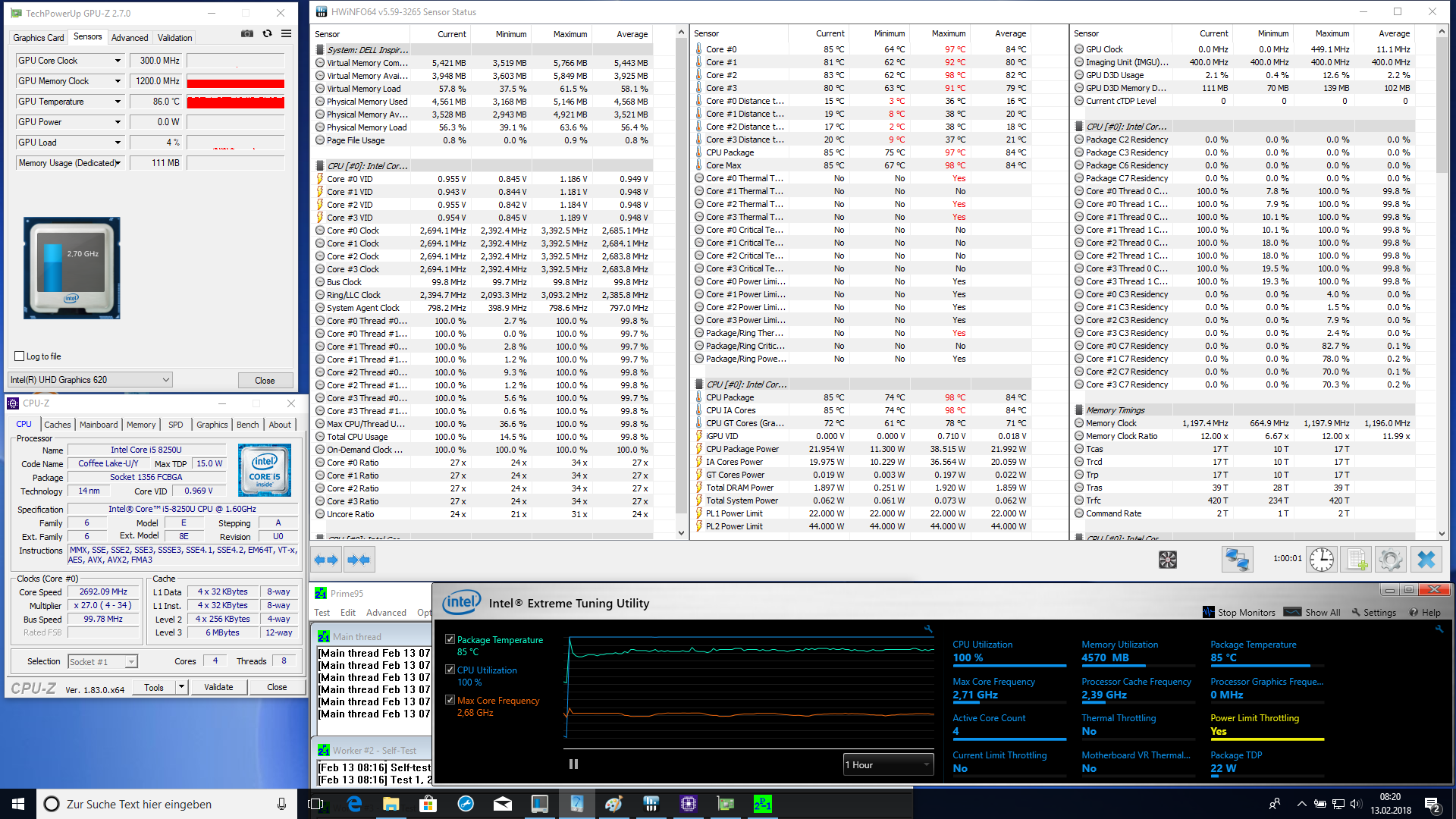The image size is (1456, 819).
Task: Open the 1 Hour time range dropdown
Action: (x=888, y=764)
